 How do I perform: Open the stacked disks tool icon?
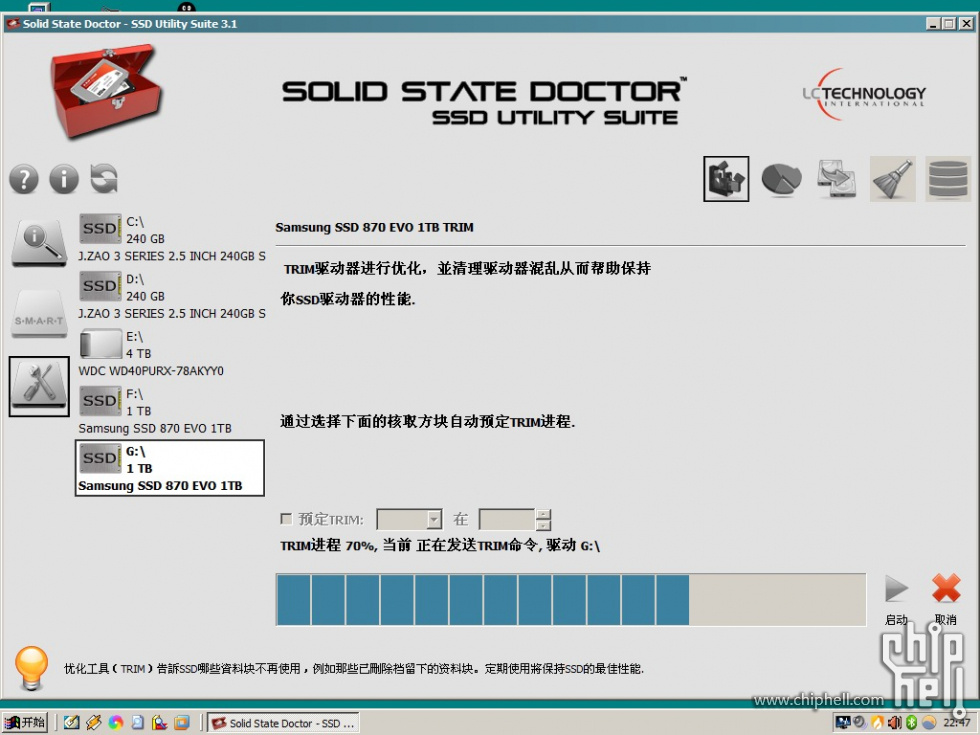(x=948, y=179)
